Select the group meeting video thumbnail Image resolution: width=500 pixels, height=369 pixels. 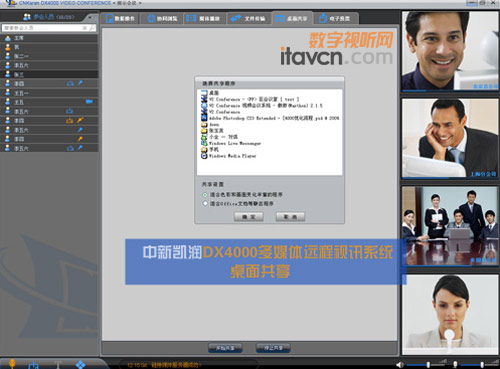pyautogui.click(x=450, y=226)
